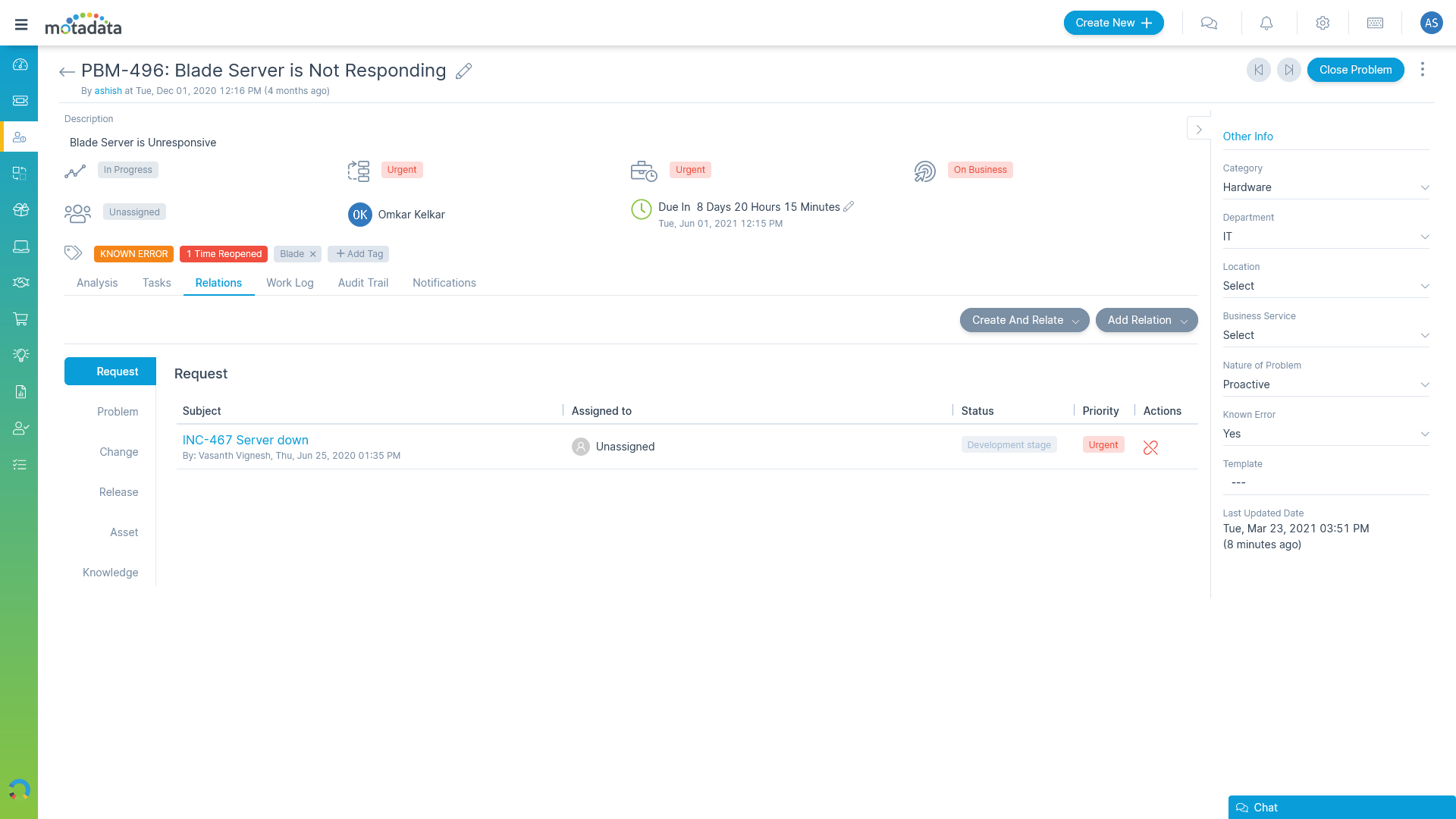Switch to the Work Log tab

290,283
